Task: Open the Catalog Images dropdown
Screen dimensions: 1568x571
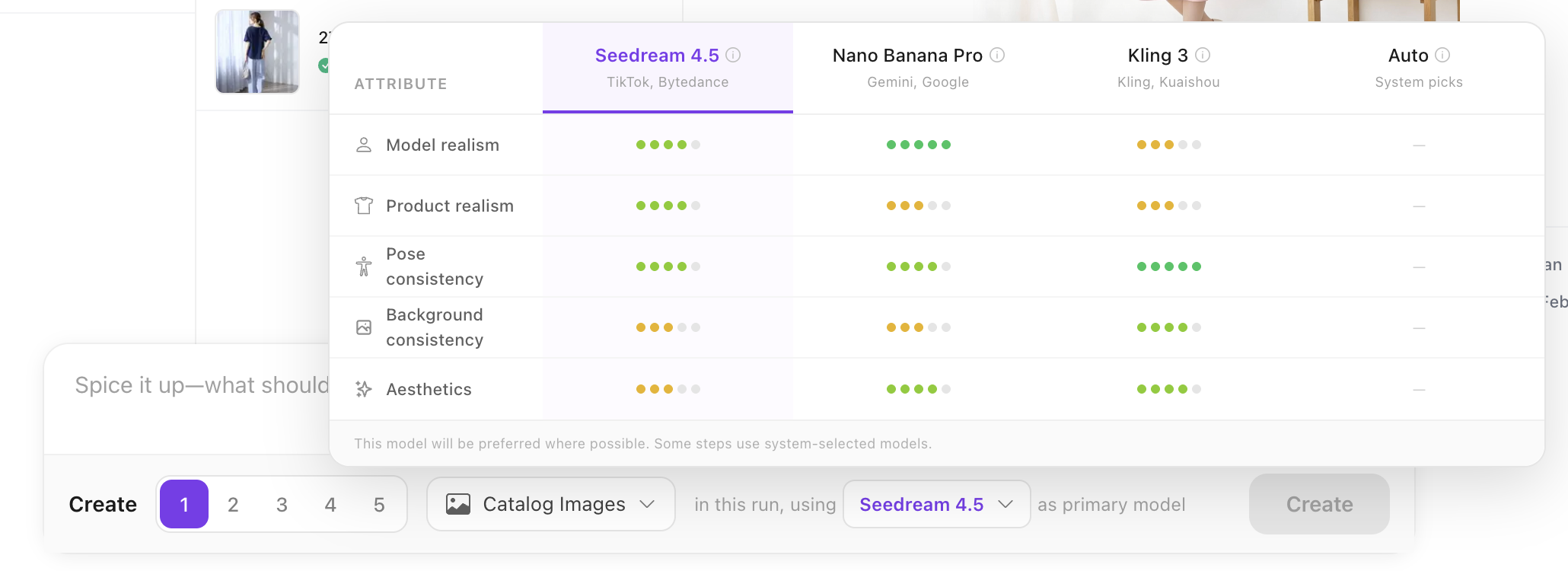Action: coord(550,504)
